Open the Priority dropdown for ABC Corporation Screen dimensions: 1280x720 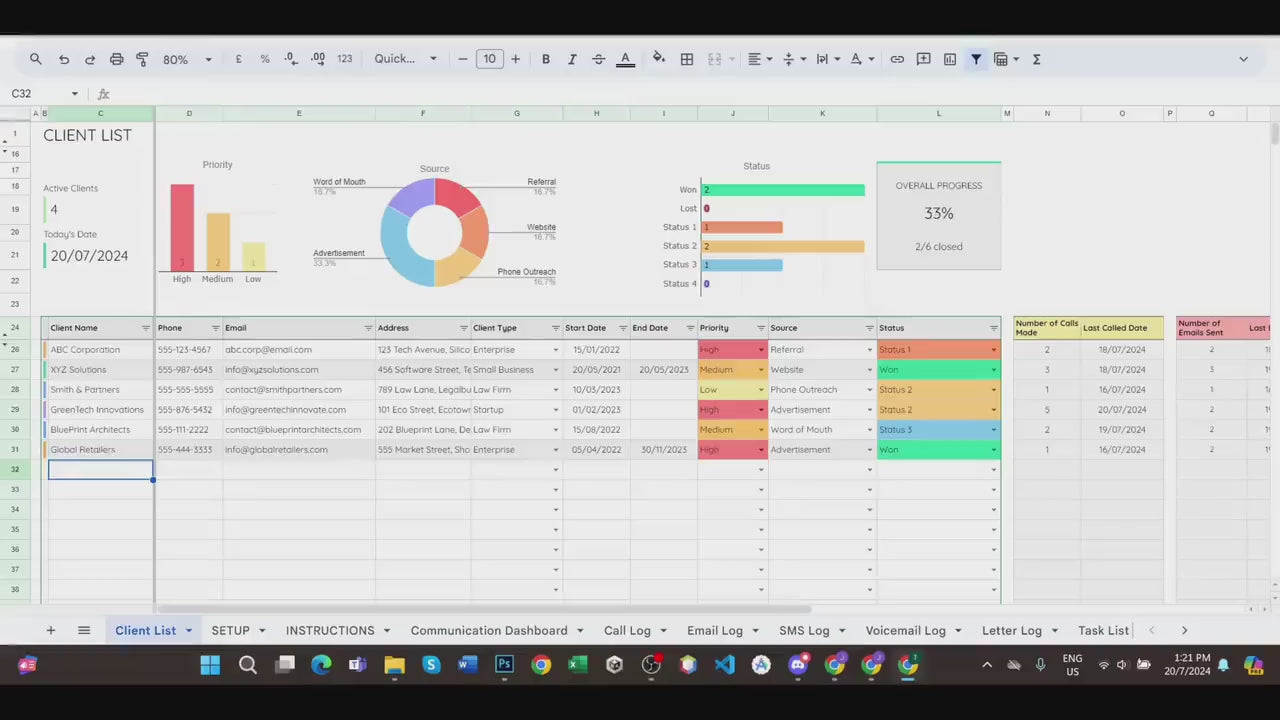pyautogui.click(x=761, y=350)
